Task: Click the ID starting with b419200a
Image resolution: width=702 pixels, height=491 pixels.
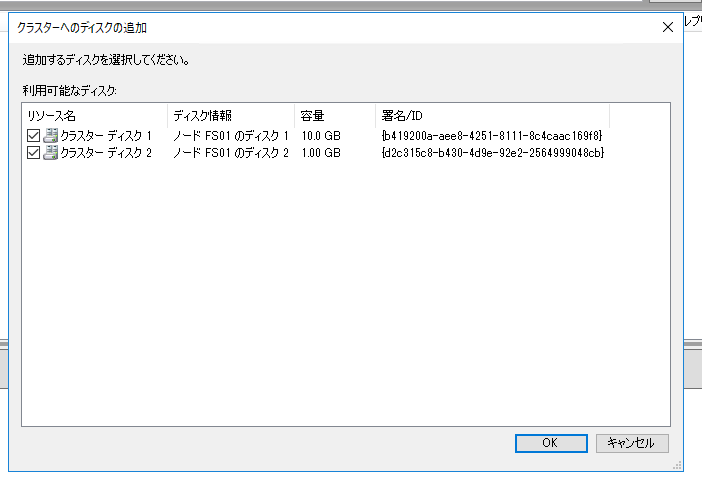Action: click(x=492, y=136)
